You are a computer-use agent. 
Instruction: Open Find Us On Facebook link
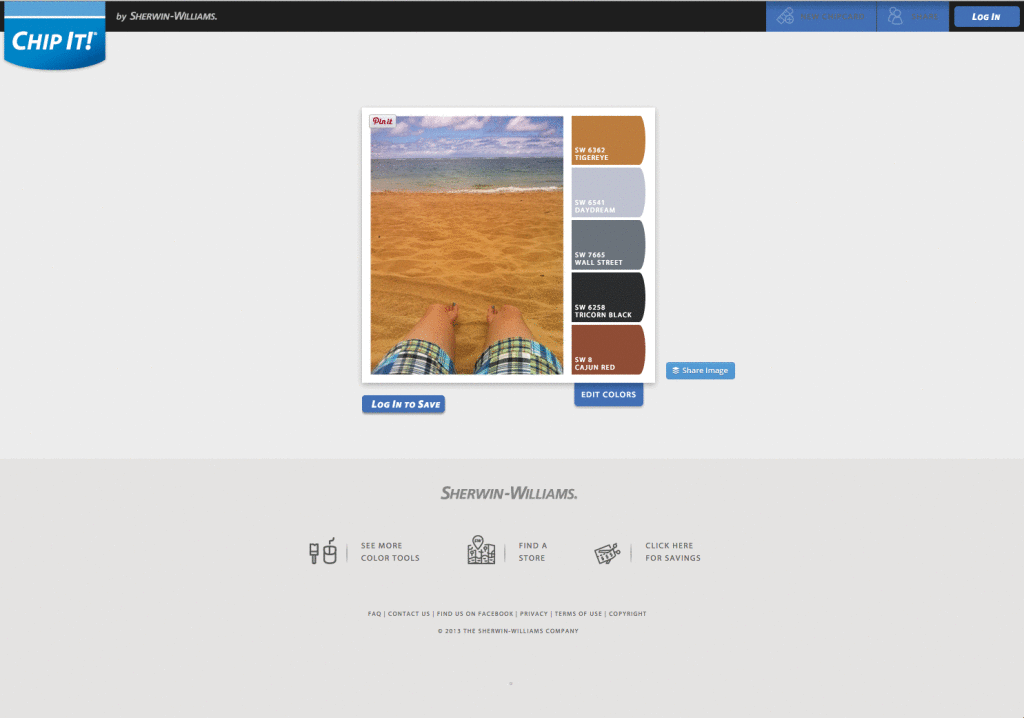coord(475,613)
